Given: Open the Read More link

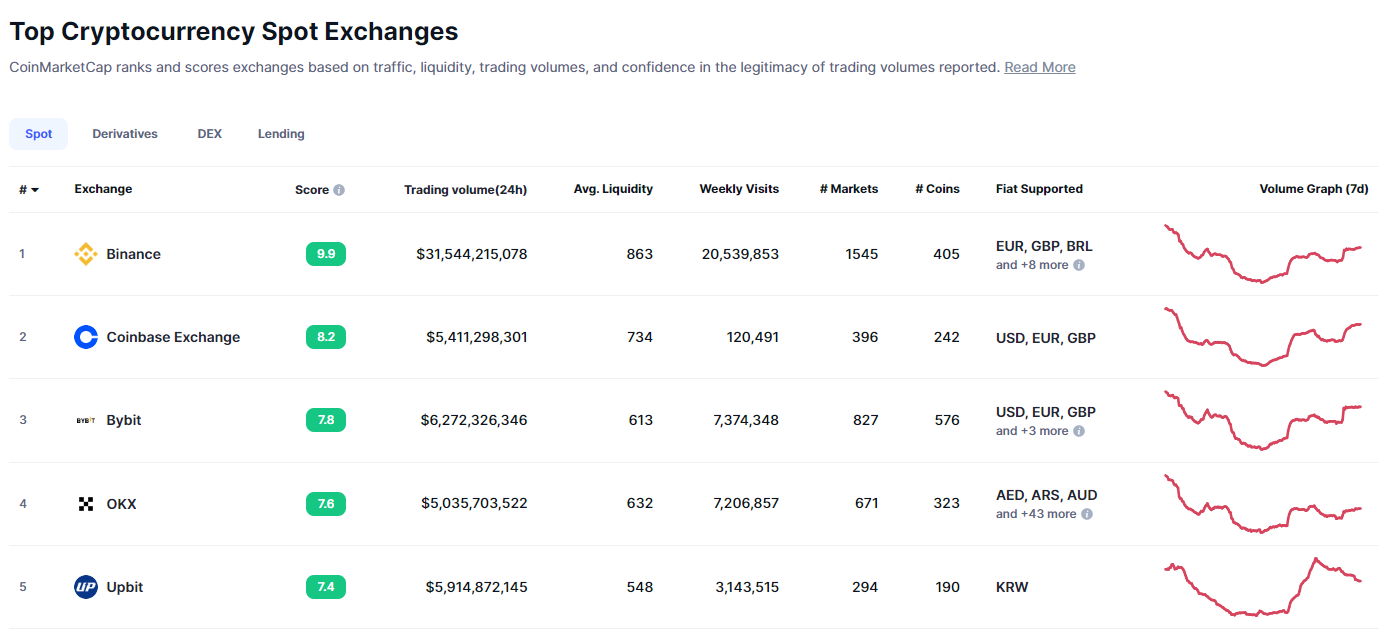Looking at the screenshot, I should tap(1039, 67).
